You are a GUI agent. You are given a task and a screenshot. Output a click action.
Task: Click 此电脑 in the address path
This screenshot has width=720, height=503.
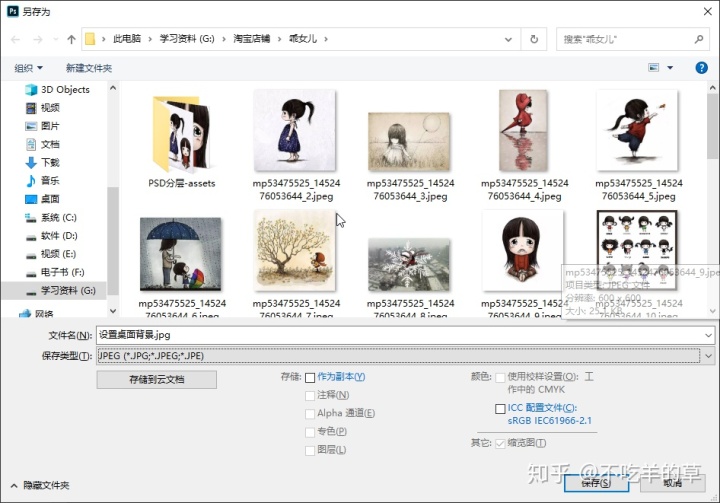tap(127, 39)
